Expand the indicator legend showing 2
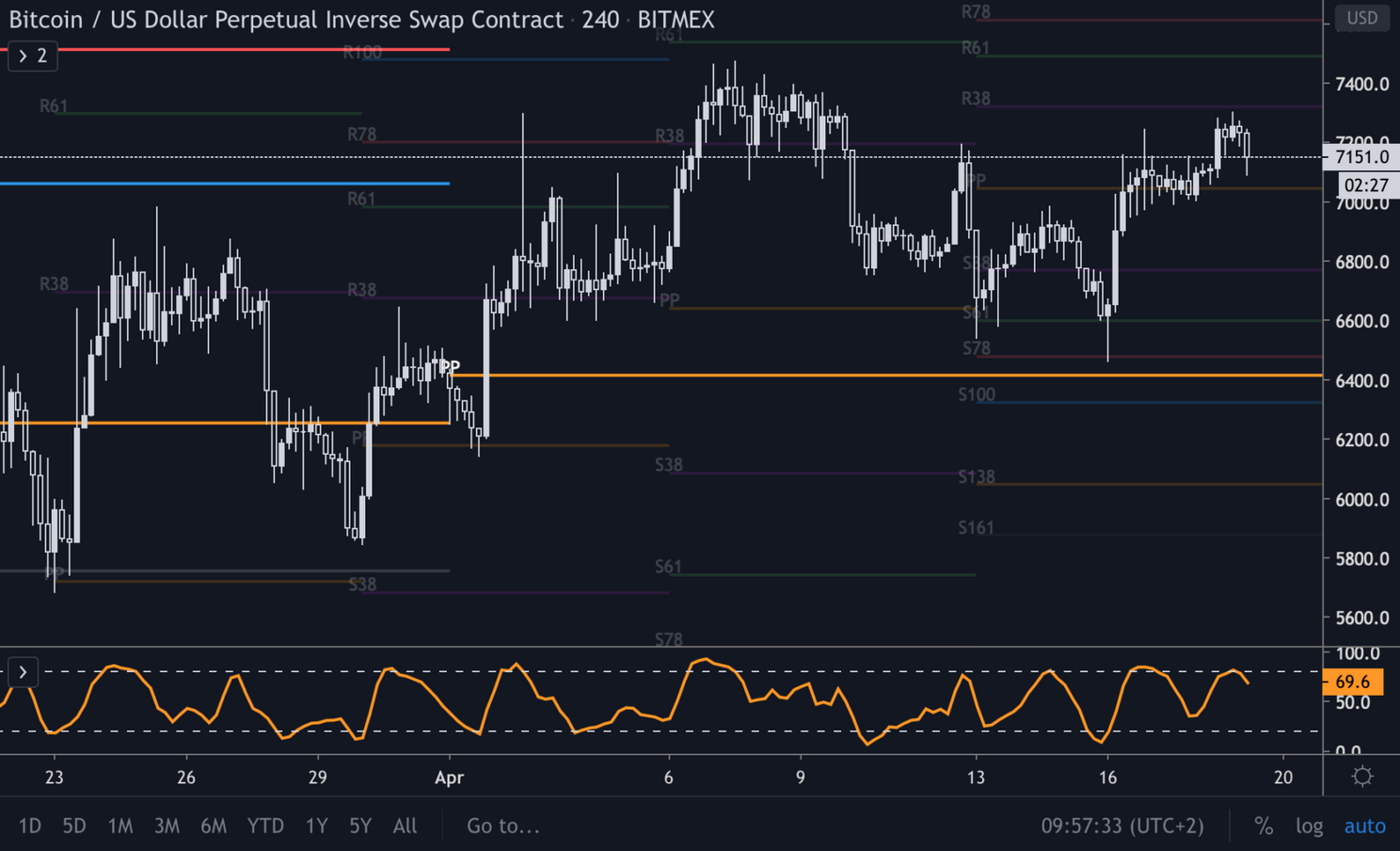This screenshot has width=1400, height=851. 33,56
